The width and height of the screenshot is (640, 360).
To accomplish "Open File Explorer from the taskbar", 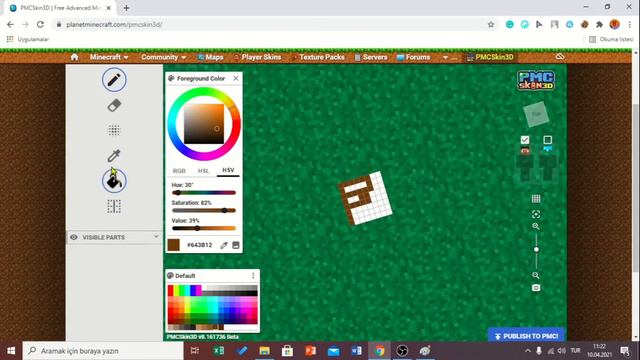I will [x=264, y=351].
